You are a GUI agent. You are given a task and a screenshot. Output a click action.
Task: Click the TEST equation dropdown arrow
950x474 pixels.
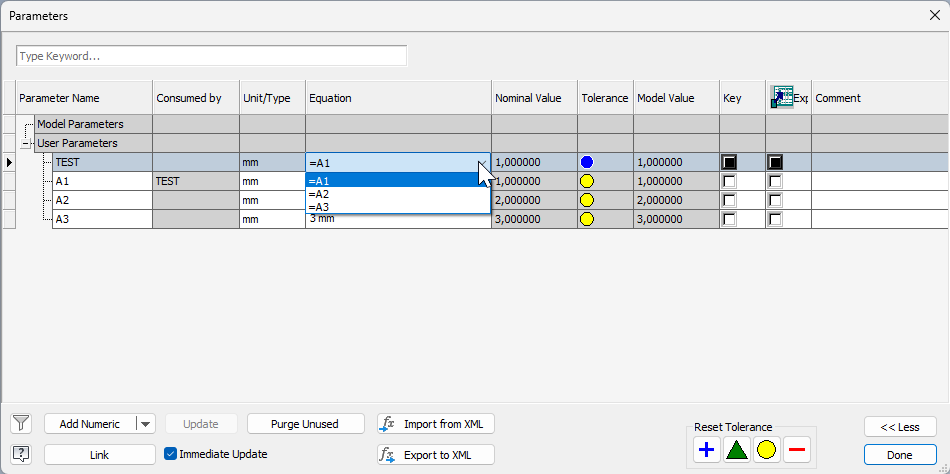tap(483, 162)
